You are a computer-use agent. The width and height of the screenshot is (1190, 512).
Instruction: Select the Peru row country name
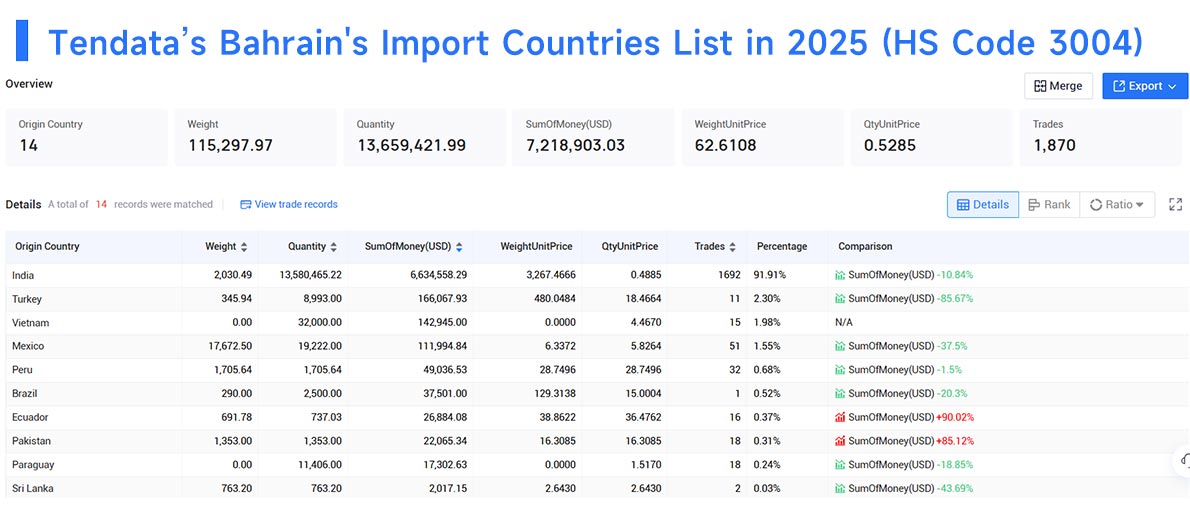pyautogui.click(x=22, y=369)
